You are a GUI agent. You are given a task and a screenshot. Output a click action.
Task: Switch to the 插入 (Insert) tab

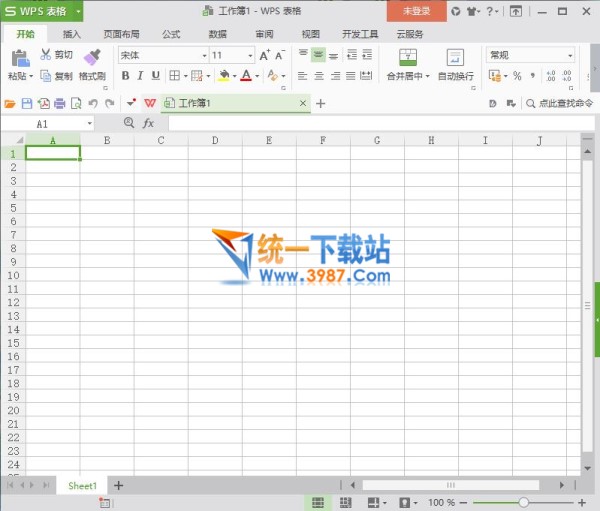(72, 34)
